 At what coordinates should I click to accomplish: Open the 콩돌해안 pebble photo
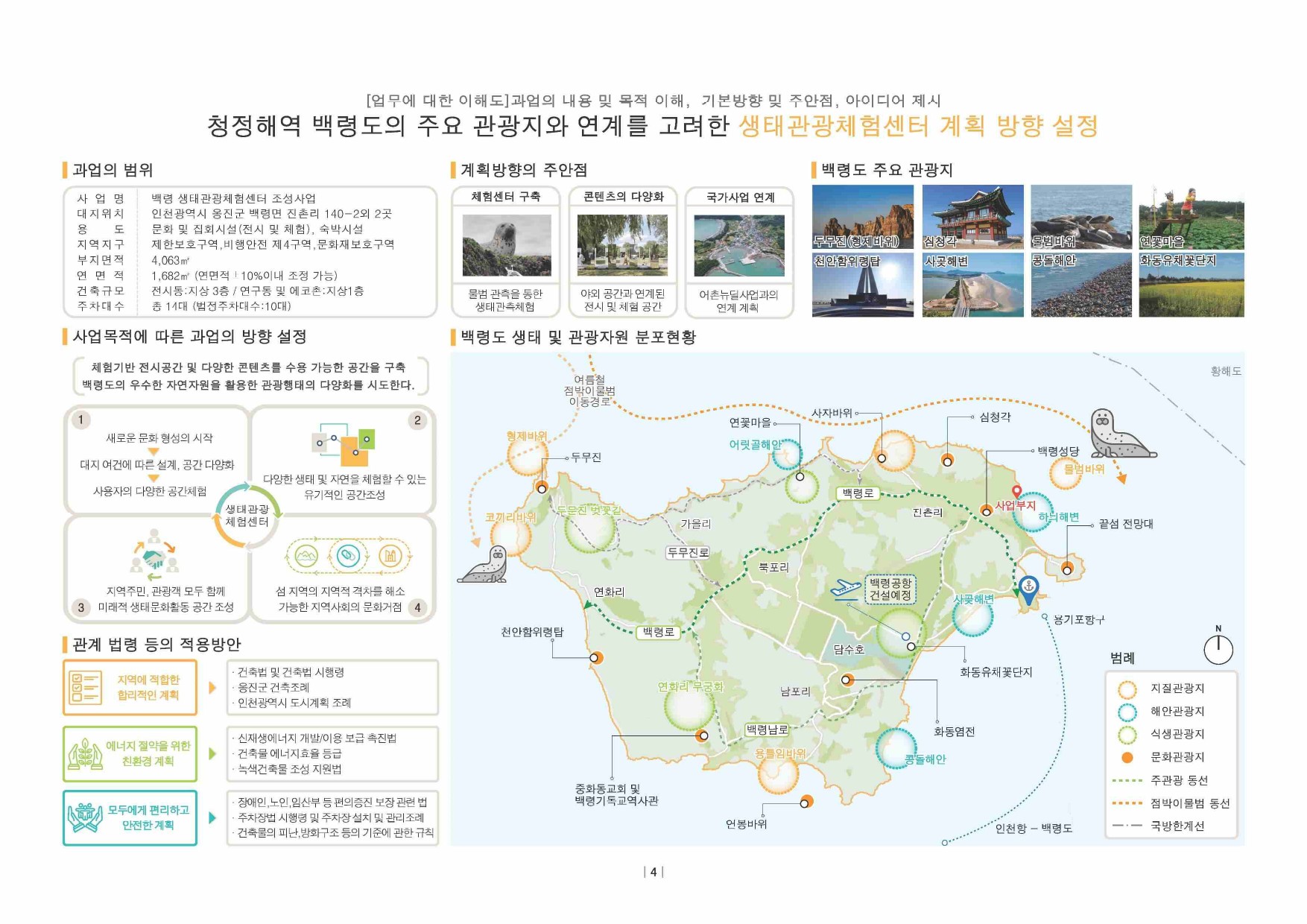pyautogui.click(x=1081, y=285)
